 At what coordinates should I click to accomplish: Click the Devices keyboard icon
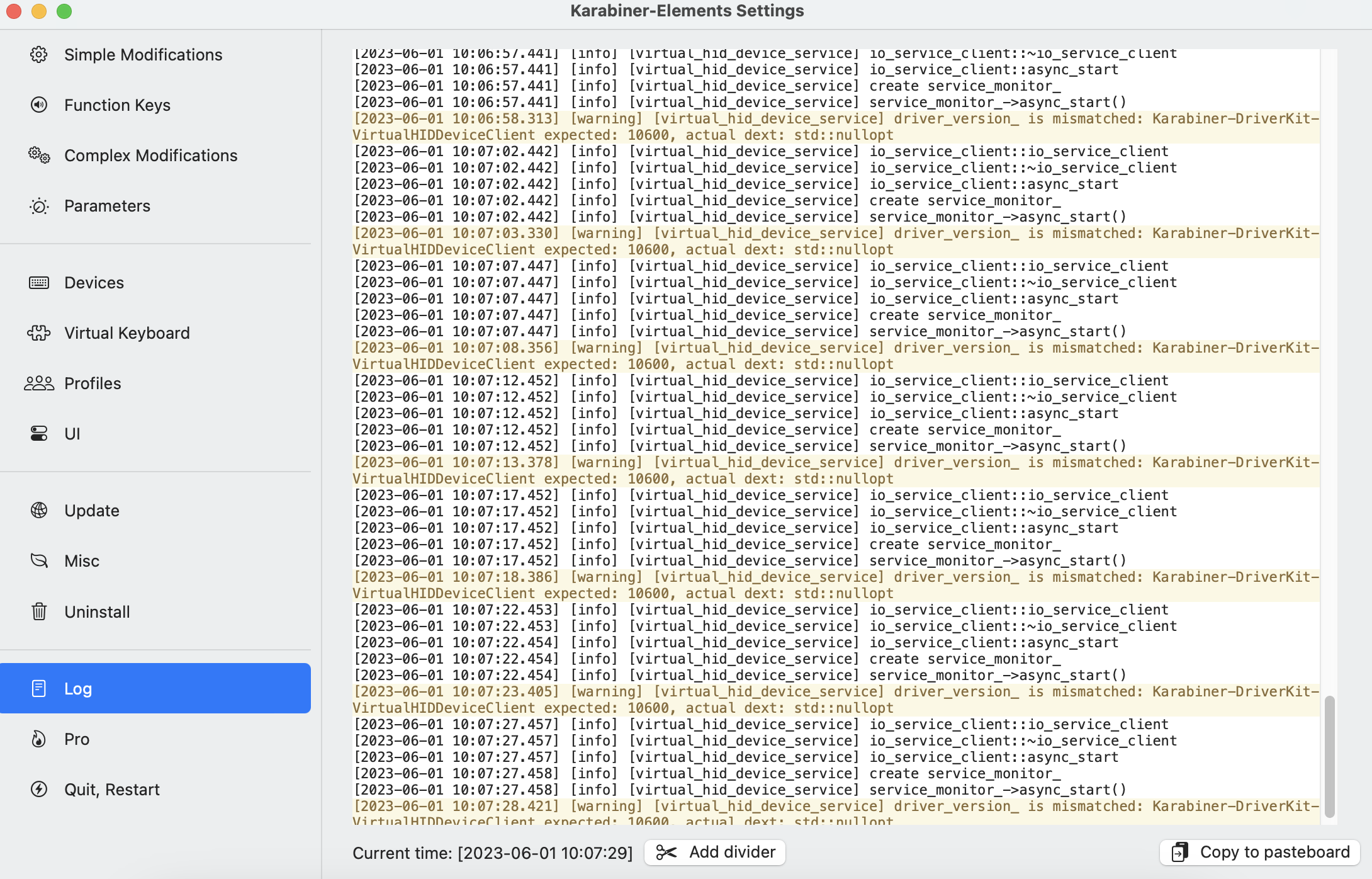tap(38, 283)
